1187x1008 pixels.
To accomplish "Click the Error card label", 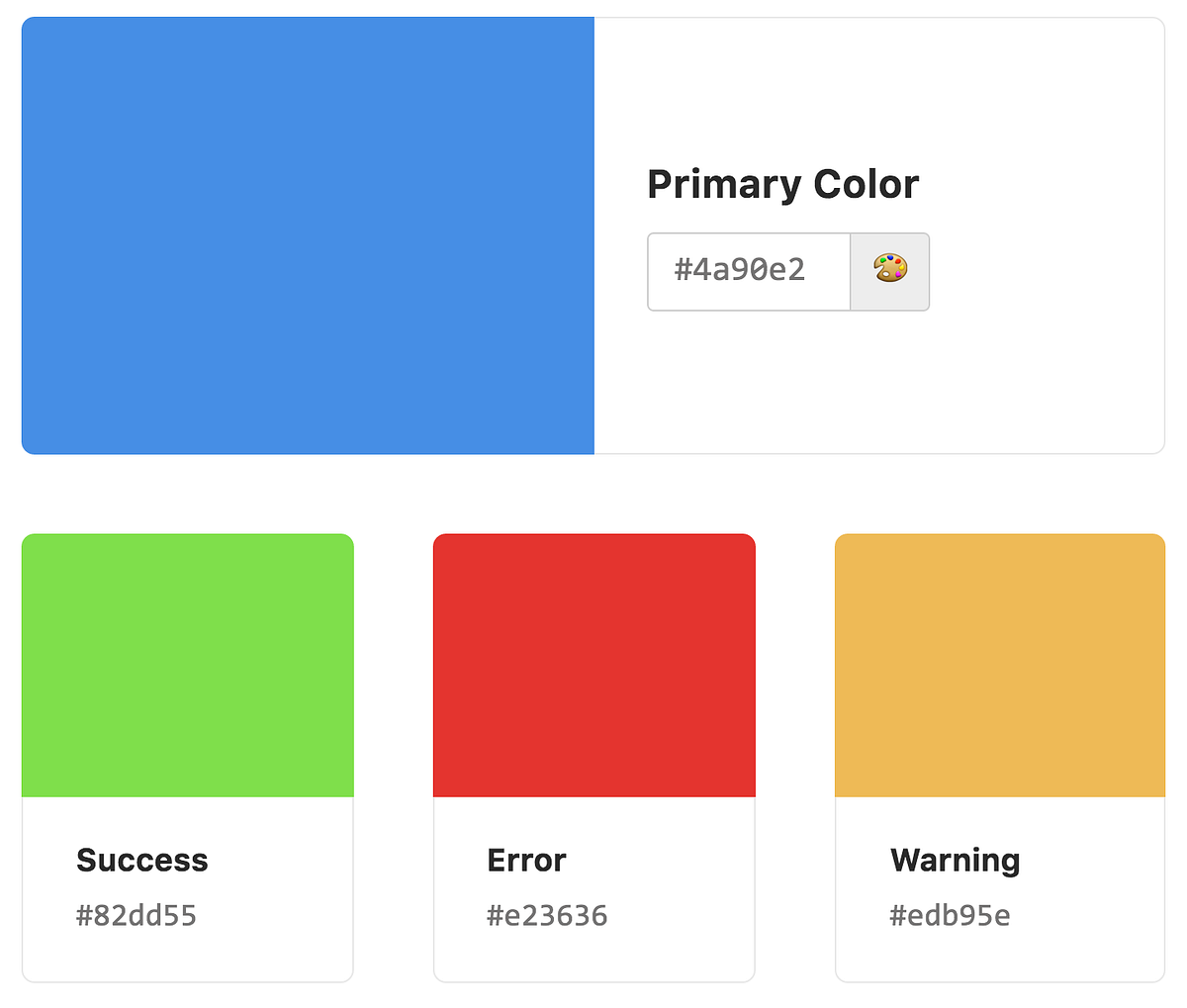I will click(525, 861).
